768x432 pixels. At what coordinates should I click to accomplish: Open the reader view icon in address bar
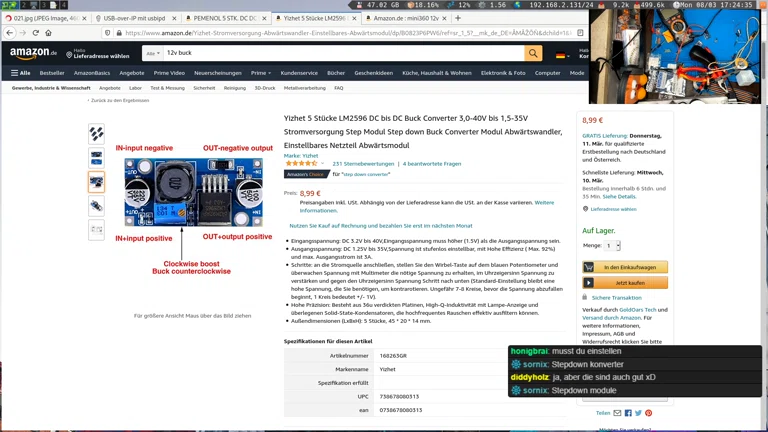pyautogui.click(x=580, y=33)
